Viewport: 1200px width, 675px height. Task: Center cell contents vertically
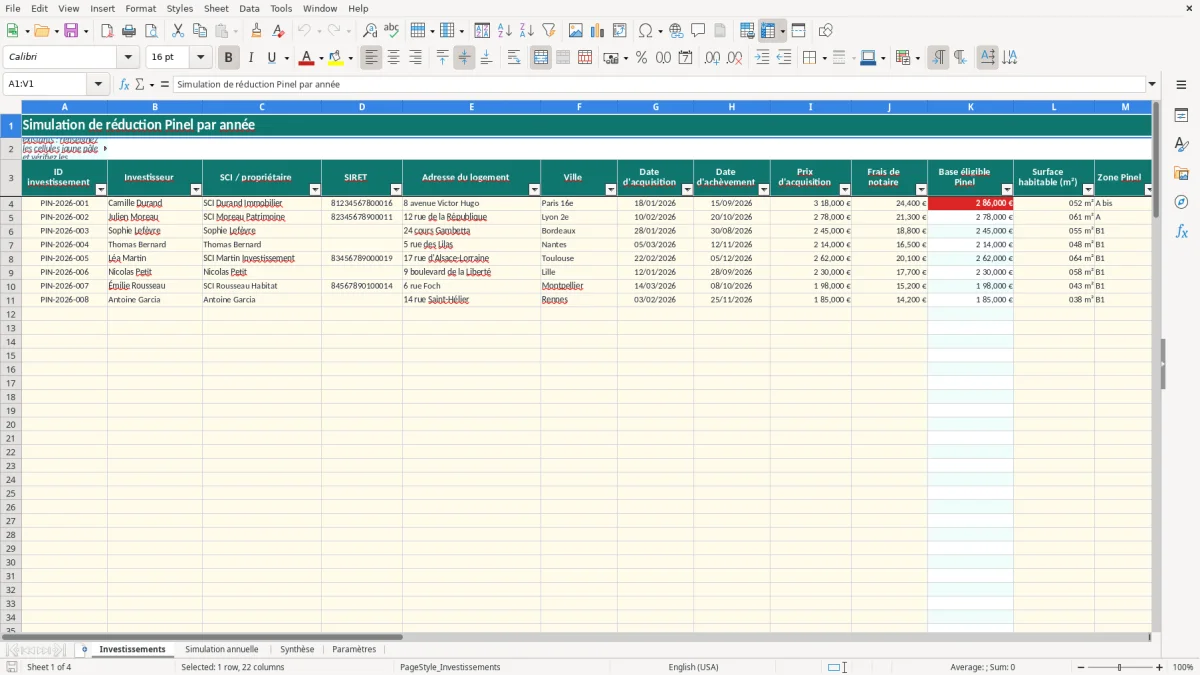[x=464, y=58]
